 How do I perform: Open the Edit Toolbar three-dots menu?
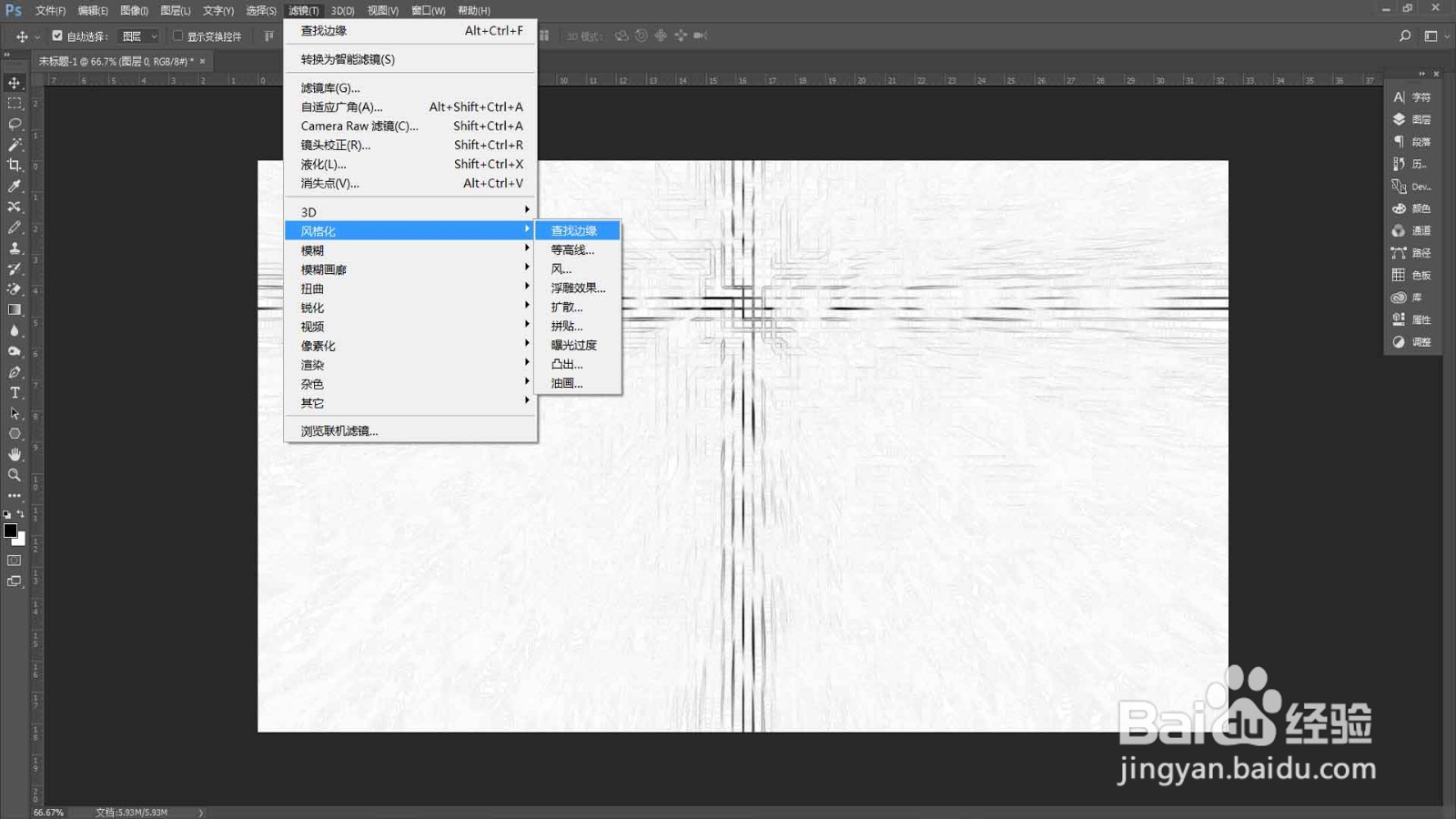click(x=15, y=496)
